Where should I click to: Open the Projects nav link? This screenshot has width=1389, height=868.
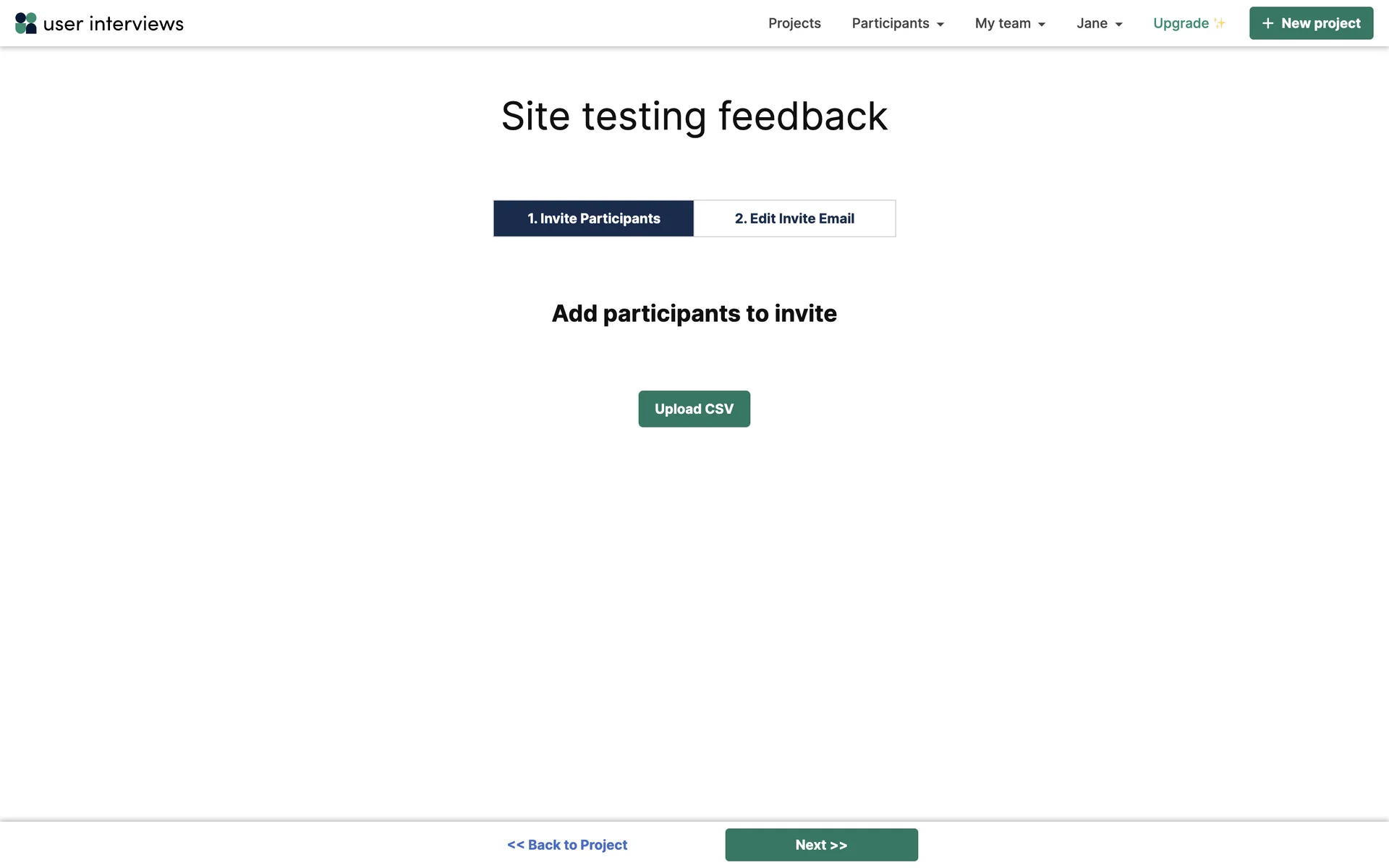point(794,23)
